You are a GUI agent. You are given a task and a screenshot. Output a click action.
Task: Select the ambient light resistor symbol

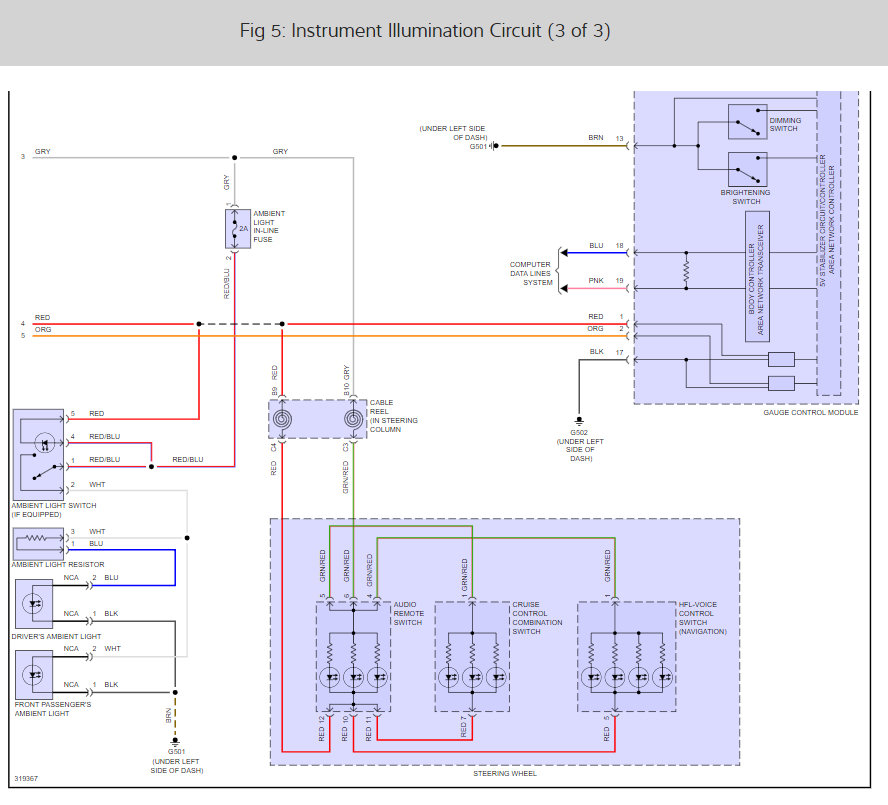(37, 543)
